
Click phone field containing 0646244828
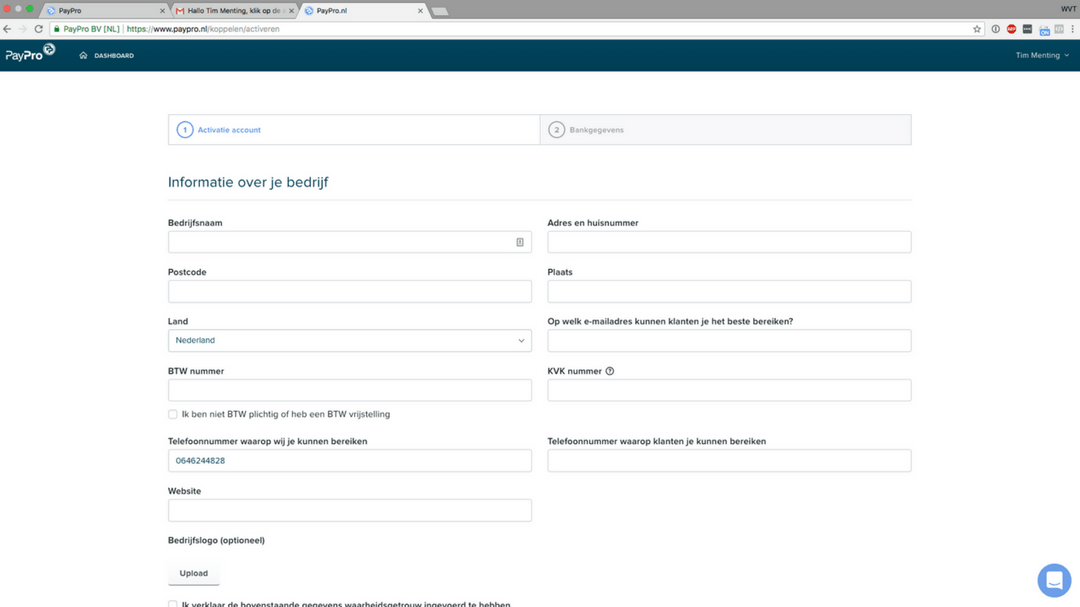(350, 460)
